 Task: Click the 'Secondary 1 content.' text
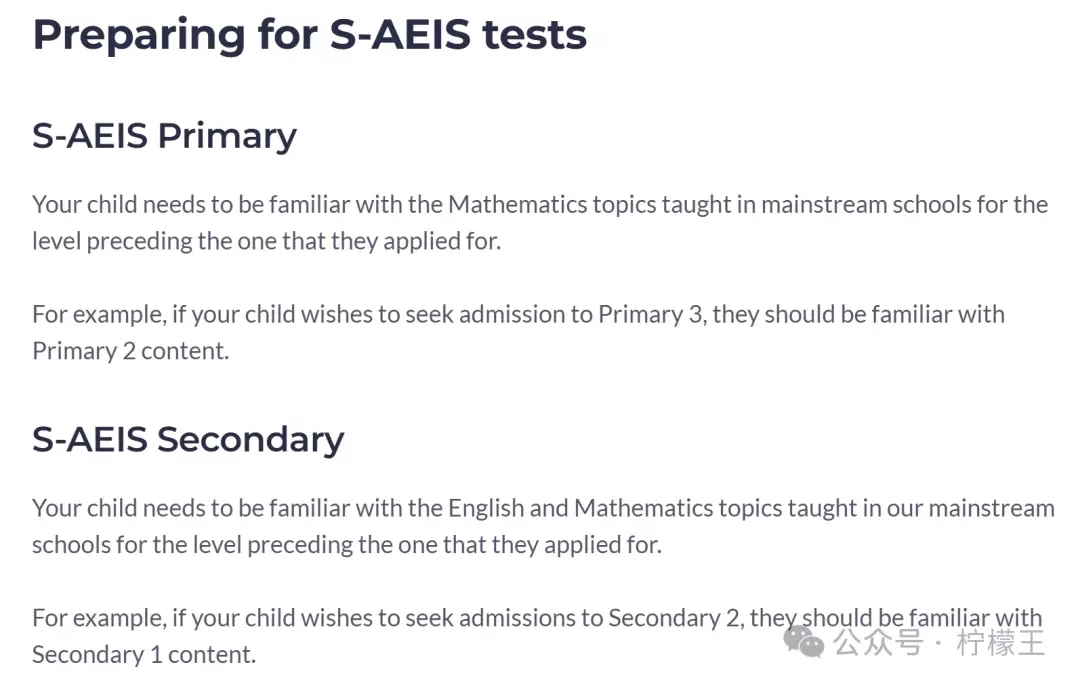[144, 655]
